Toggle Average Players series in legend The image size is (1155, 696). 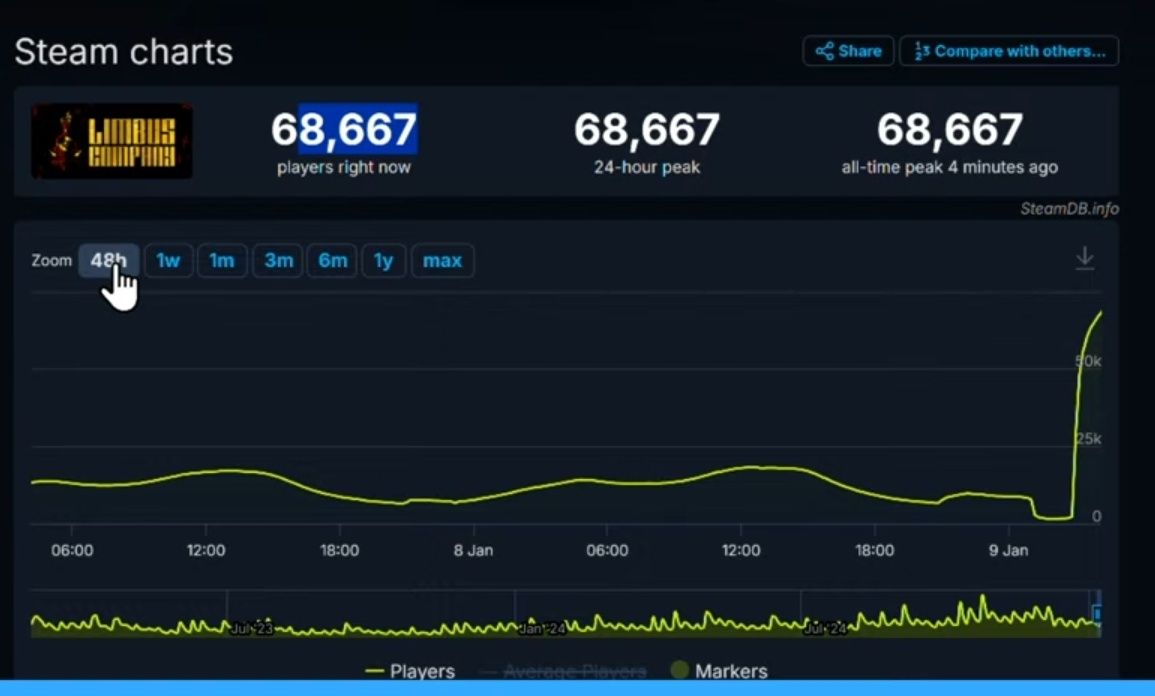coord(564,671)
